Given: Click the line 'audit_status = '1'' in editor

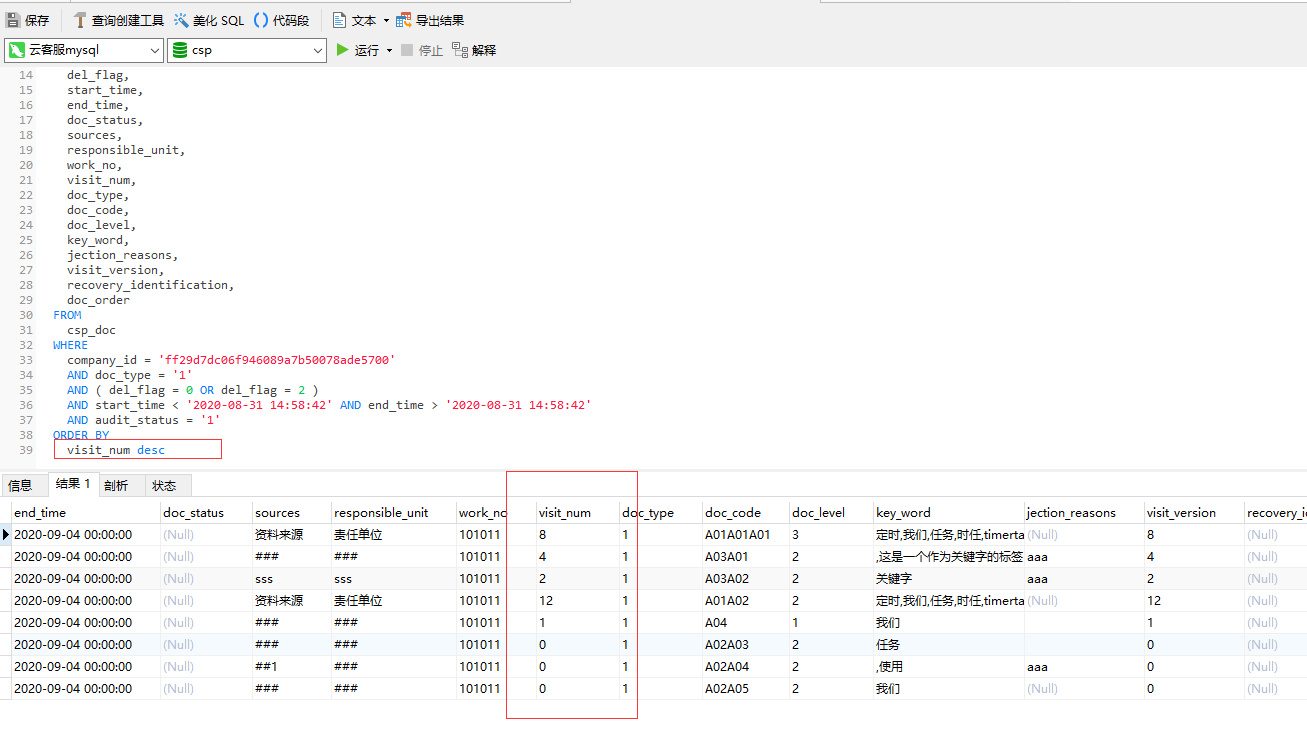Looking at the screenshot, I should (144, 420).
